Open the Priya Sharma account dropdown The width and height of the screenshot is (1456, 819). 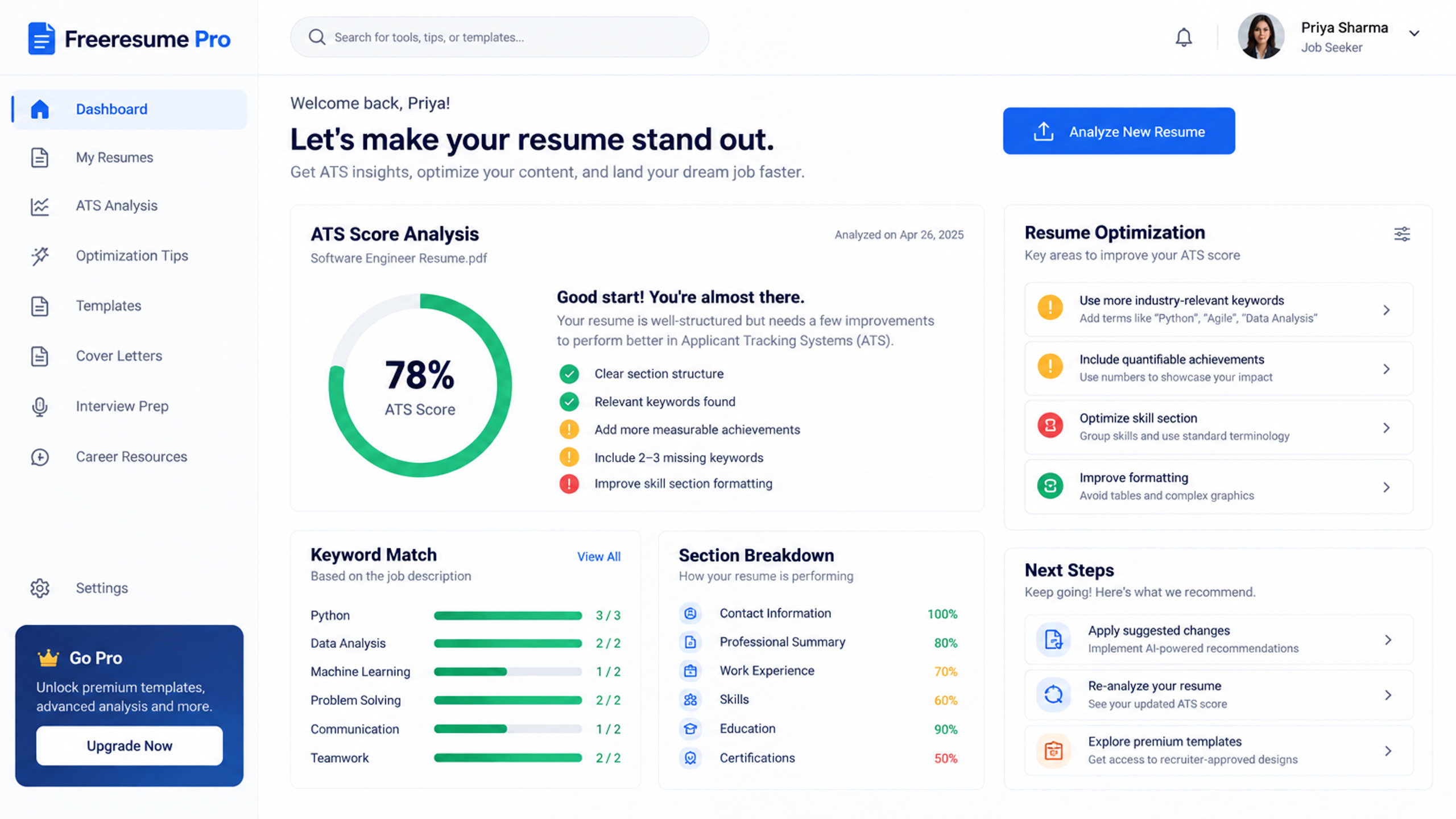1414,34
